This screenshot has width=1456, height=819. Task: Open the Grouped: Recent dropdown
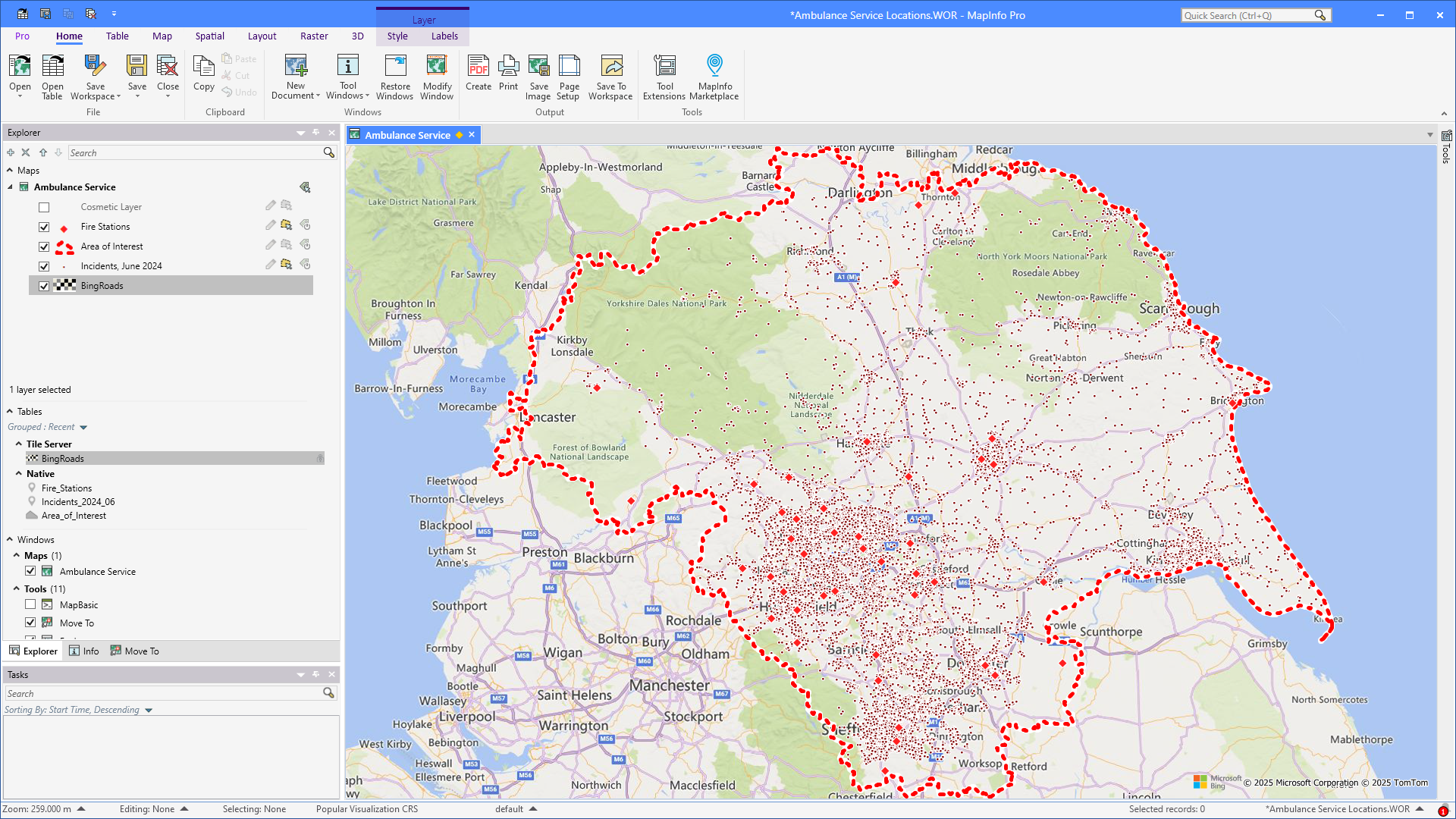point(83,428)
